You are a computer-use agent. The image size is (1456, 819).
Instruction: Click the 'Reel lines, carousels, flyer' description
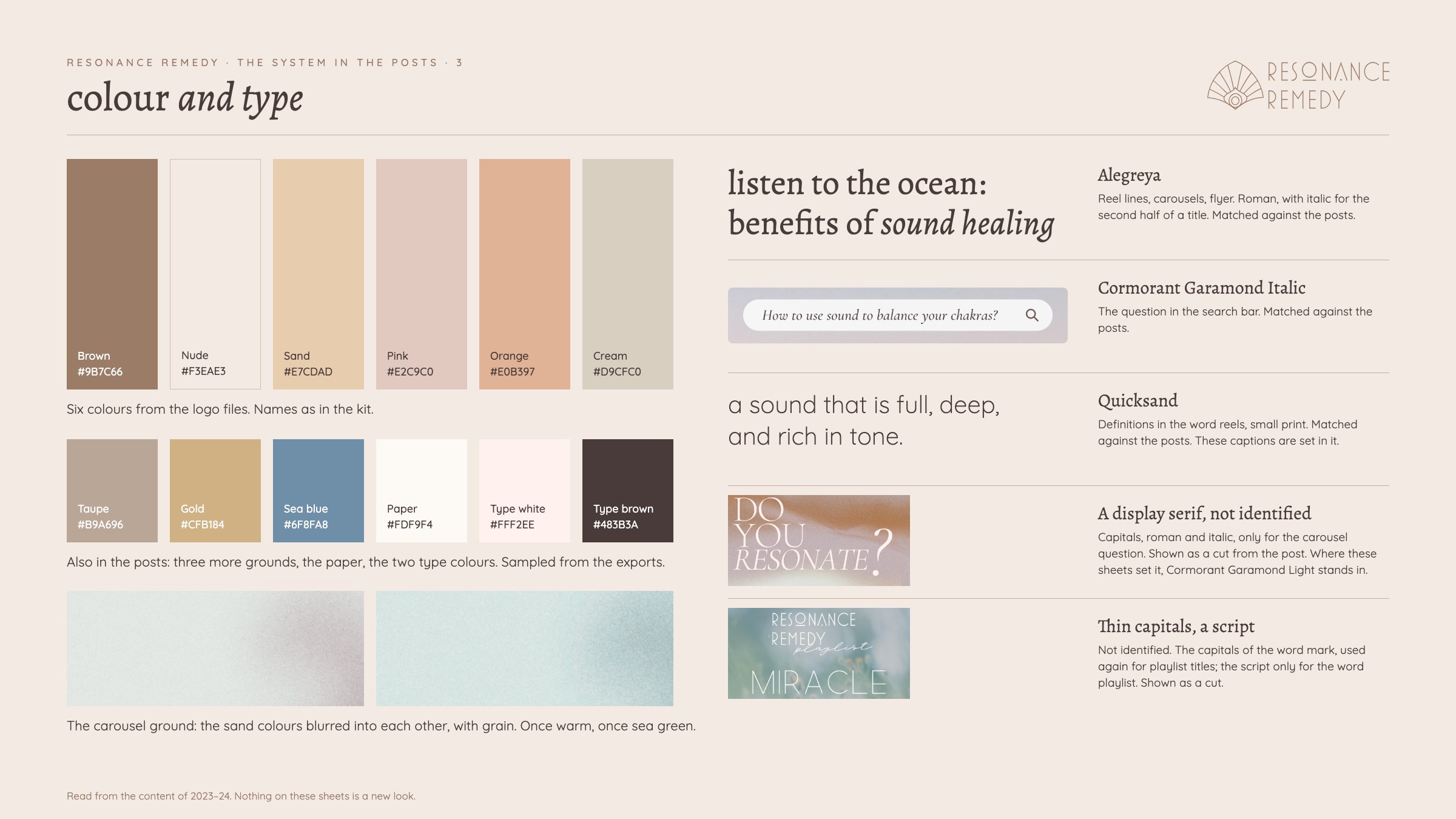pos(1233,207)
